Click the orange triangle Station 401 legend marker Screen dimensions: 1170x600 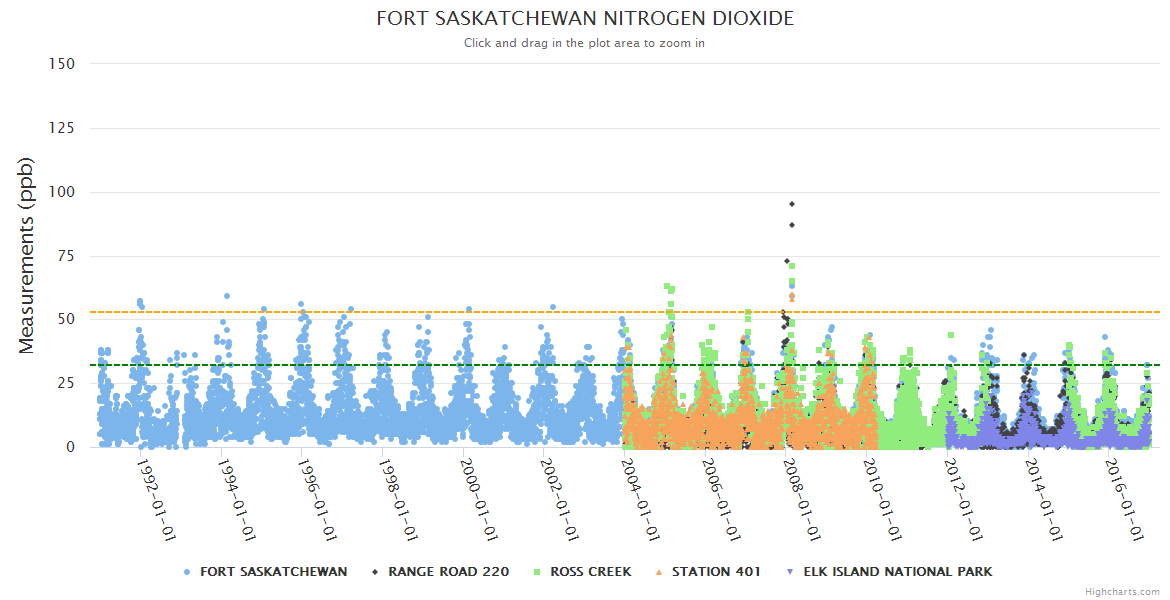click(660, 572)
